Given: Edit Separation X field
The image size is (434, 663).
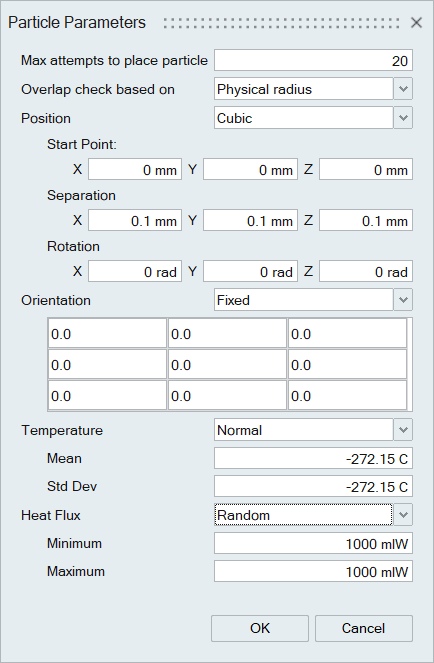Looking at the screenshot, I should (x=135, y=220).
